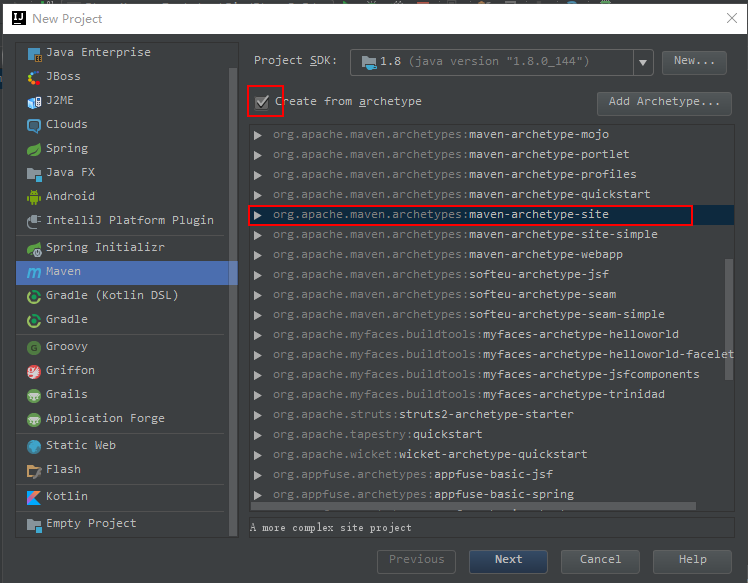748x583 pixels.
Task: Expand maven-archetype-quickstart node
Action: click(258, 195)
